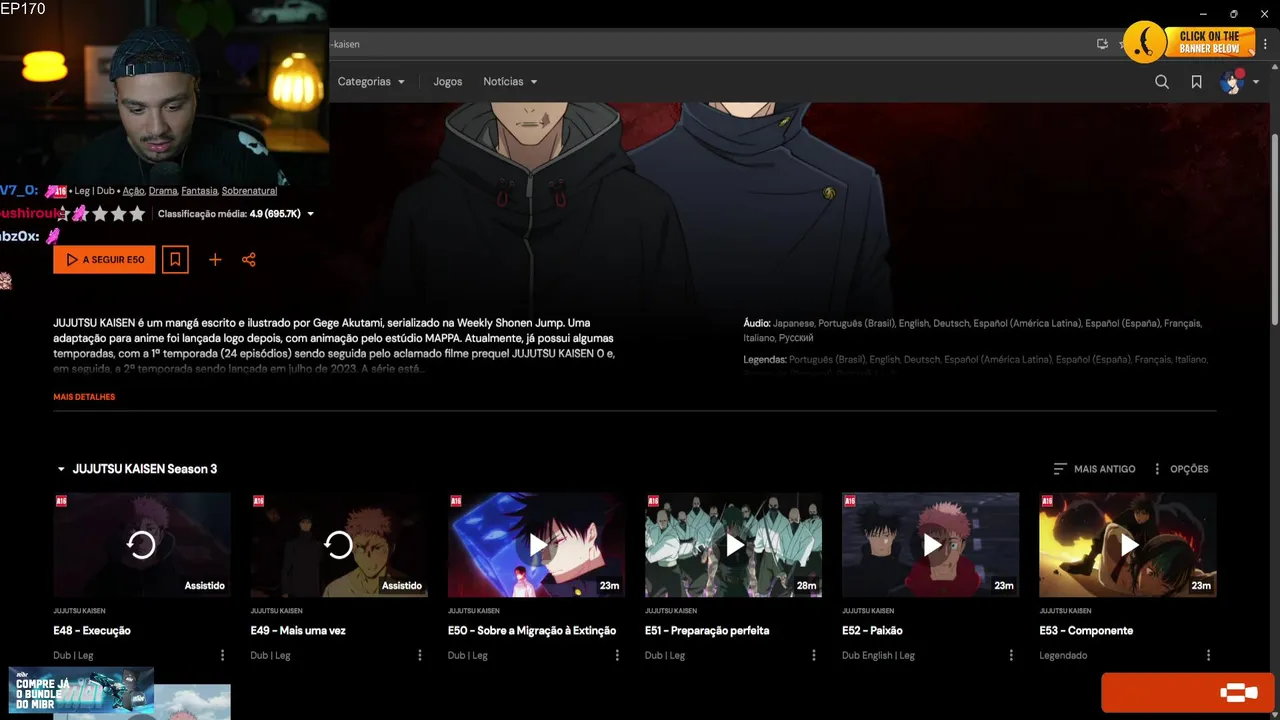Screen dimensions: 1280x720
Task: Expand the Notícias dropdown
Action: [510, 82]
